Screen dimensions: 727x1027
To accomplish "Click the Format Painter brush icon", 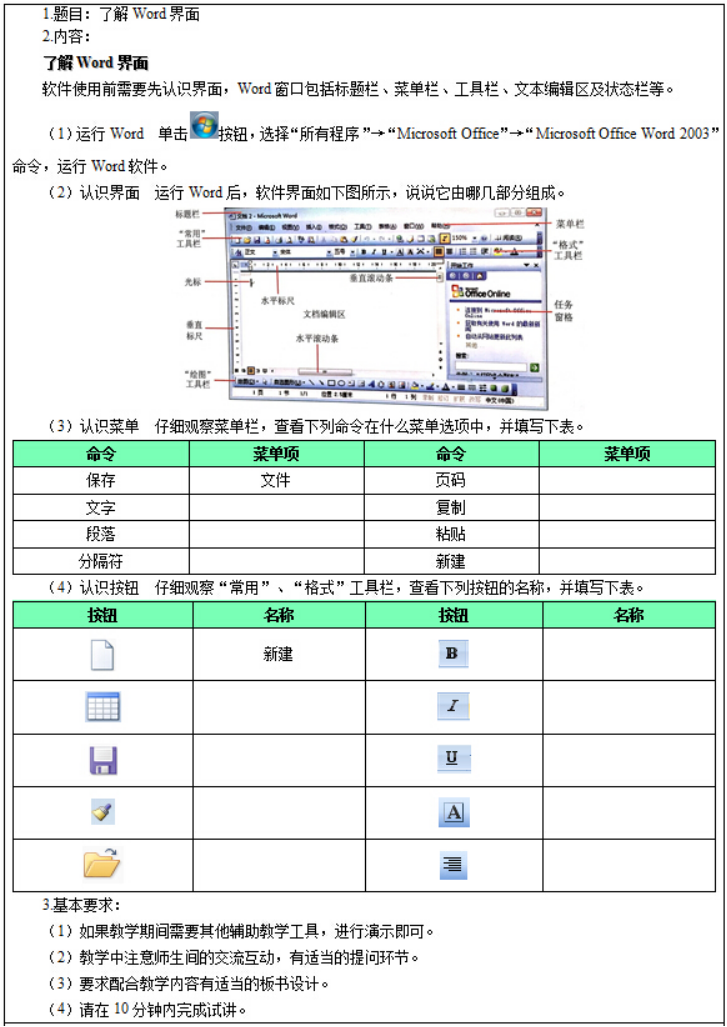I will tap(103, 813).
